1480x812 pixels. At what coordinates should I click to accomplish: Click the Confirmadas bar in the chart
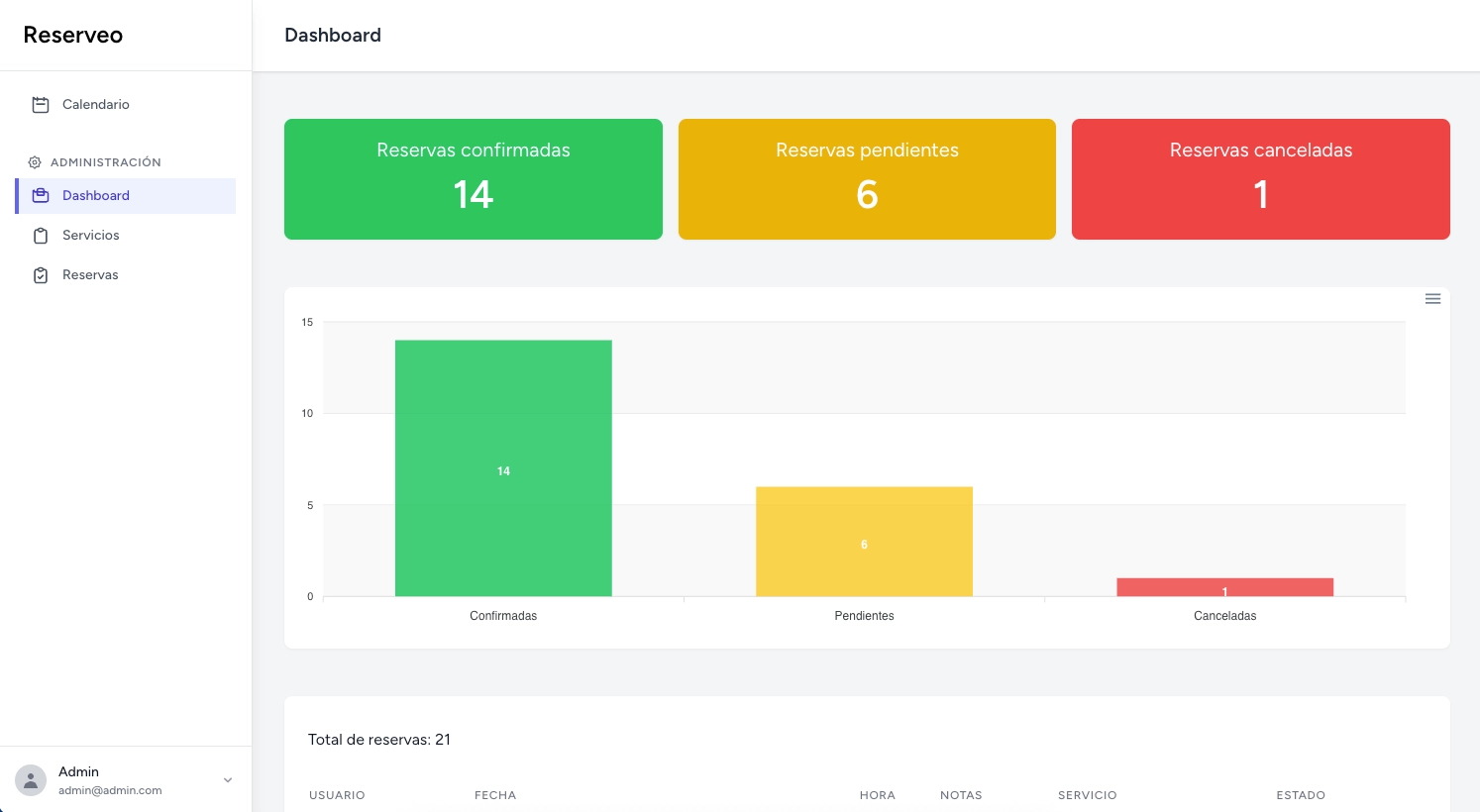[503, 470]
